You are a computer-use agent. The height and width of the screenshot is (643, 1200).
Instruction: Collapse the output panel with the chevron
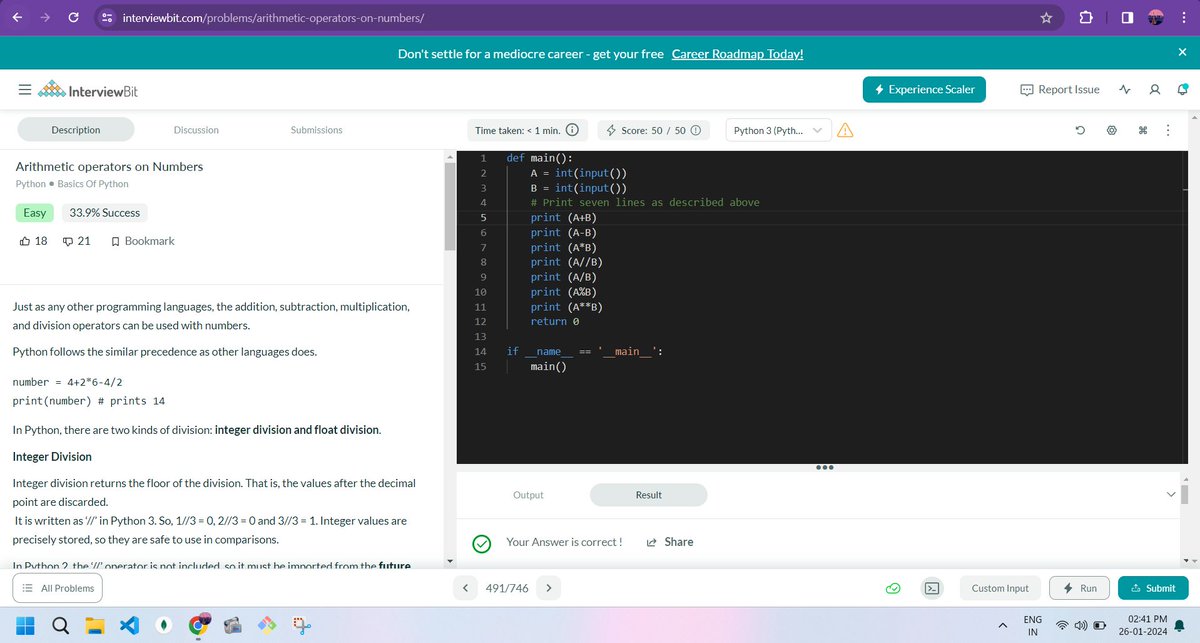tap(1172, 495)
